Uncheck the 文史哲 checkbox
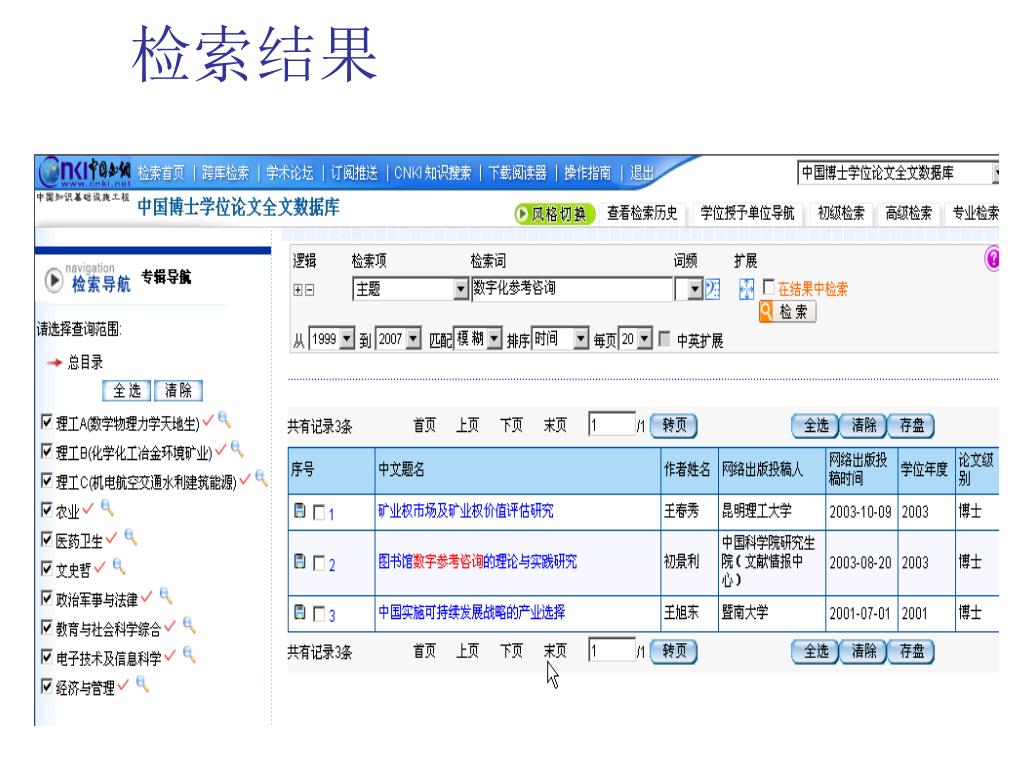 [x=46, y=568]
